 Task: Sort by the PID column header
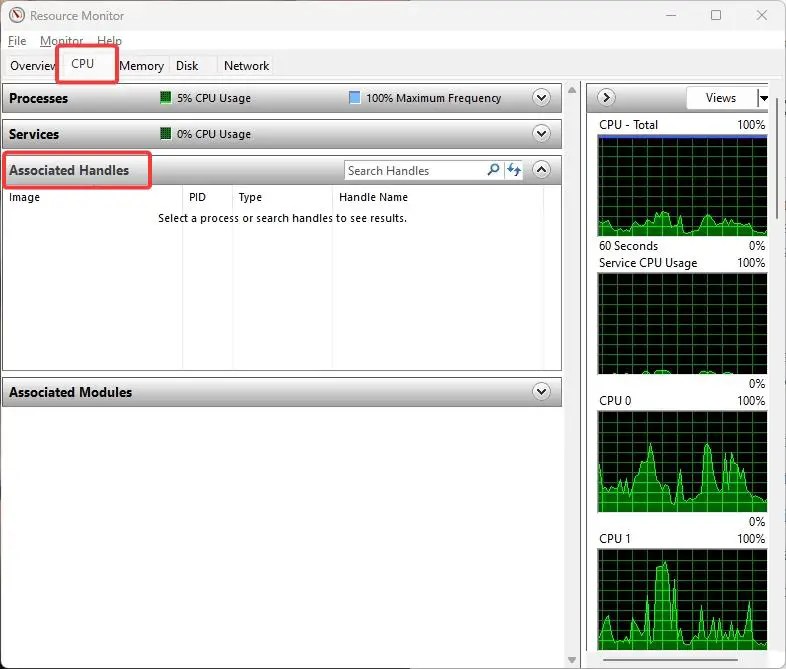208,197
